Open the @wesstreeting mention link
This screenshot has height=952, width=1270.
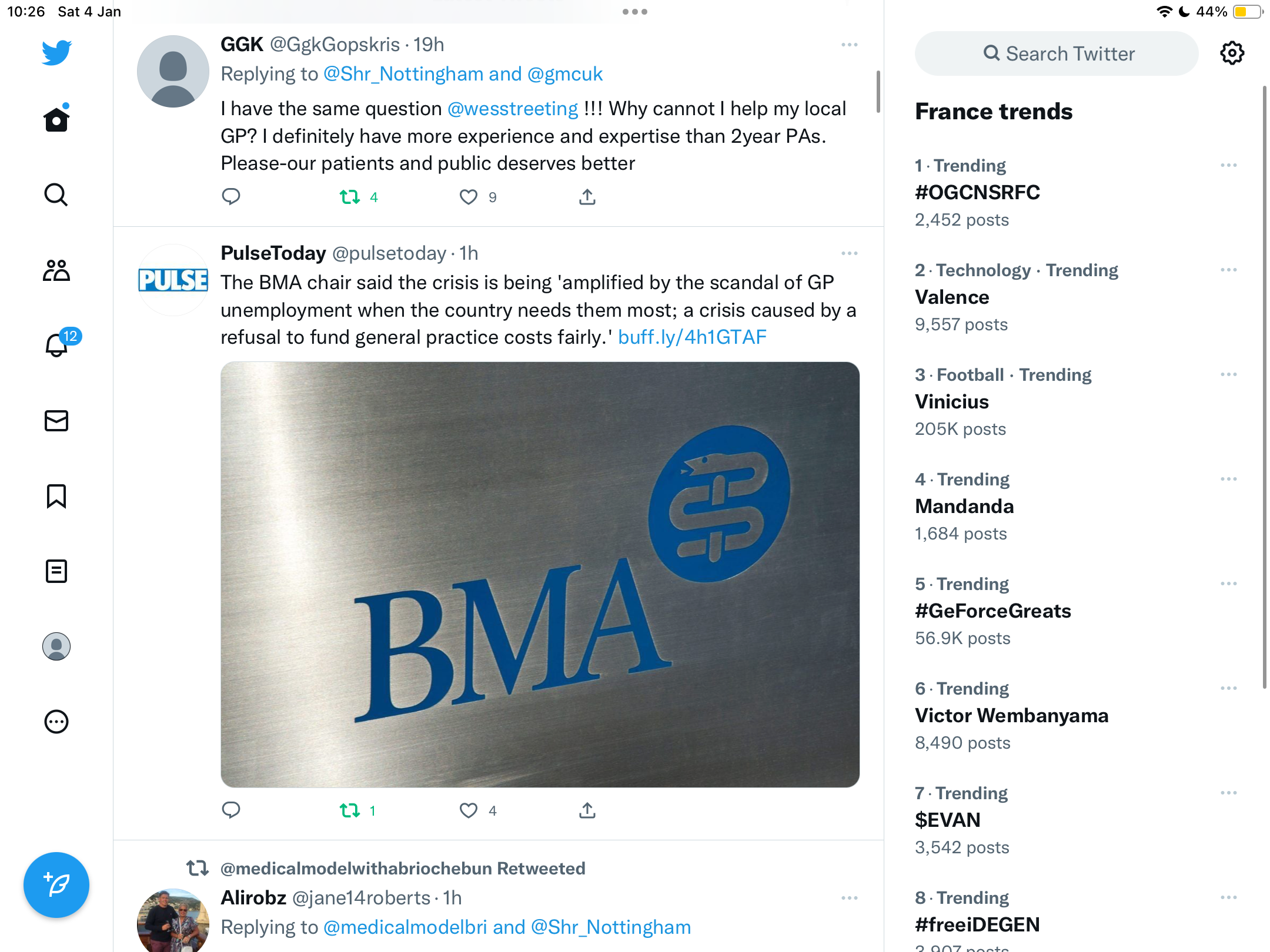pos(513,109)
